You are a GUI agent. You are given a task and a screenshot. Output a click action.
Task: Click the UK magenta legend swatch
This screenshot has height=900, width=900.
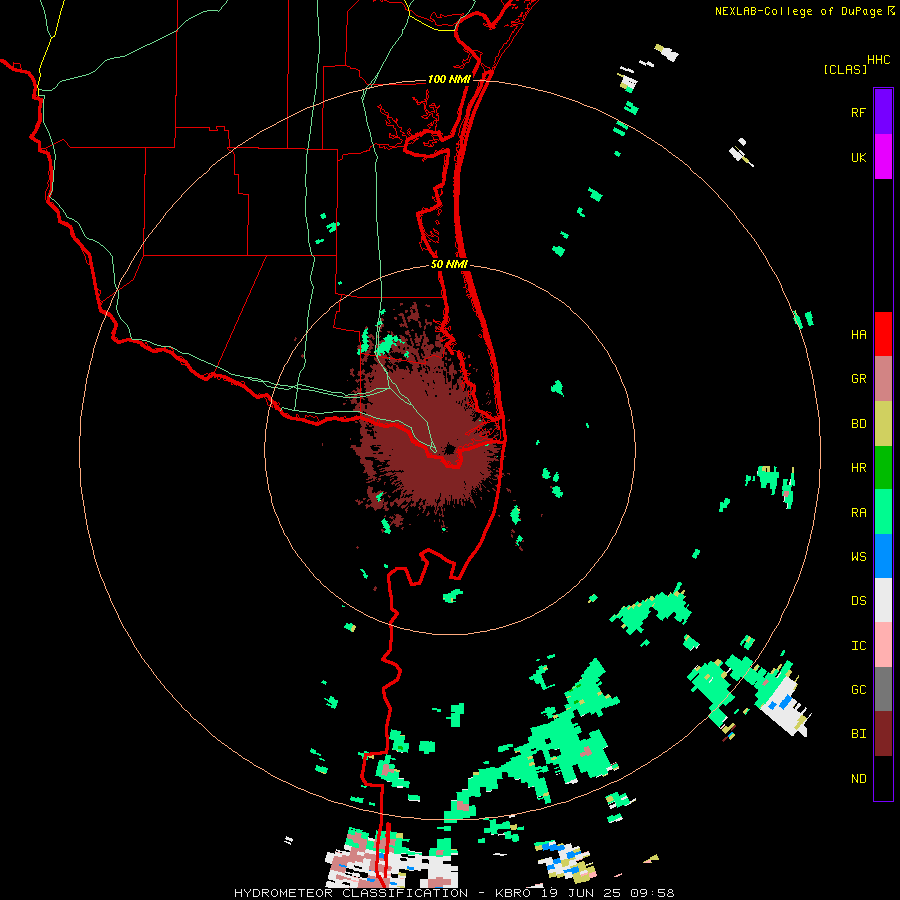click(883, 156)
